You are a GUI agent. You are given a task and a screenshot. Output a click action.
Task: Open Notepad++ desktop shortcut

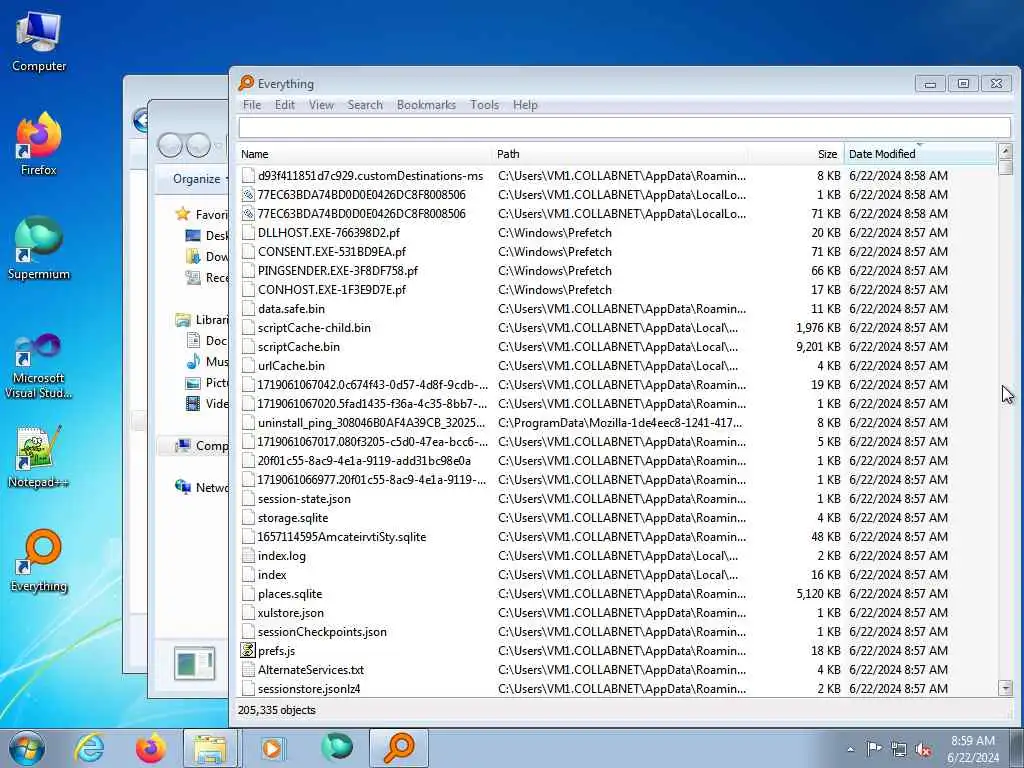39,456
